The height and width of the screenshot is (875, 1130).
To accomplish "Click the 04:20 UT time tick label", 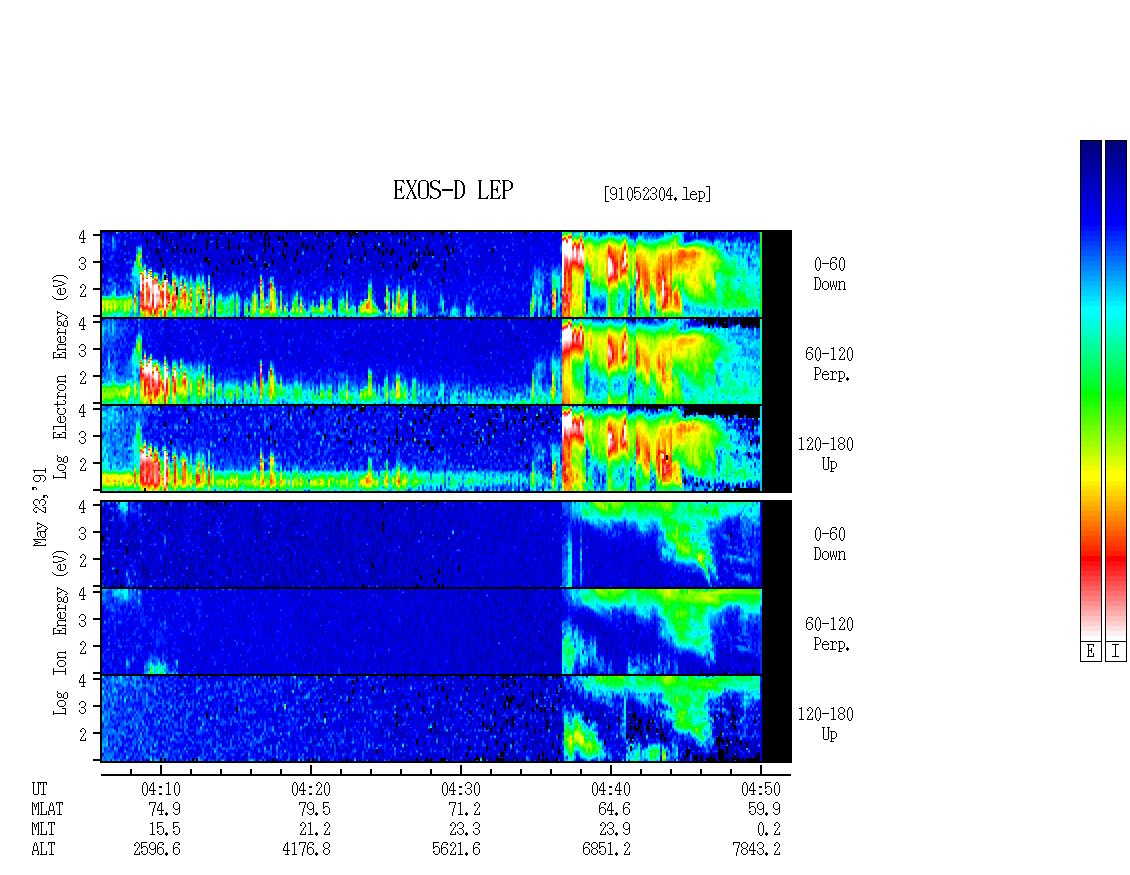I will click(x=311, y=789).
